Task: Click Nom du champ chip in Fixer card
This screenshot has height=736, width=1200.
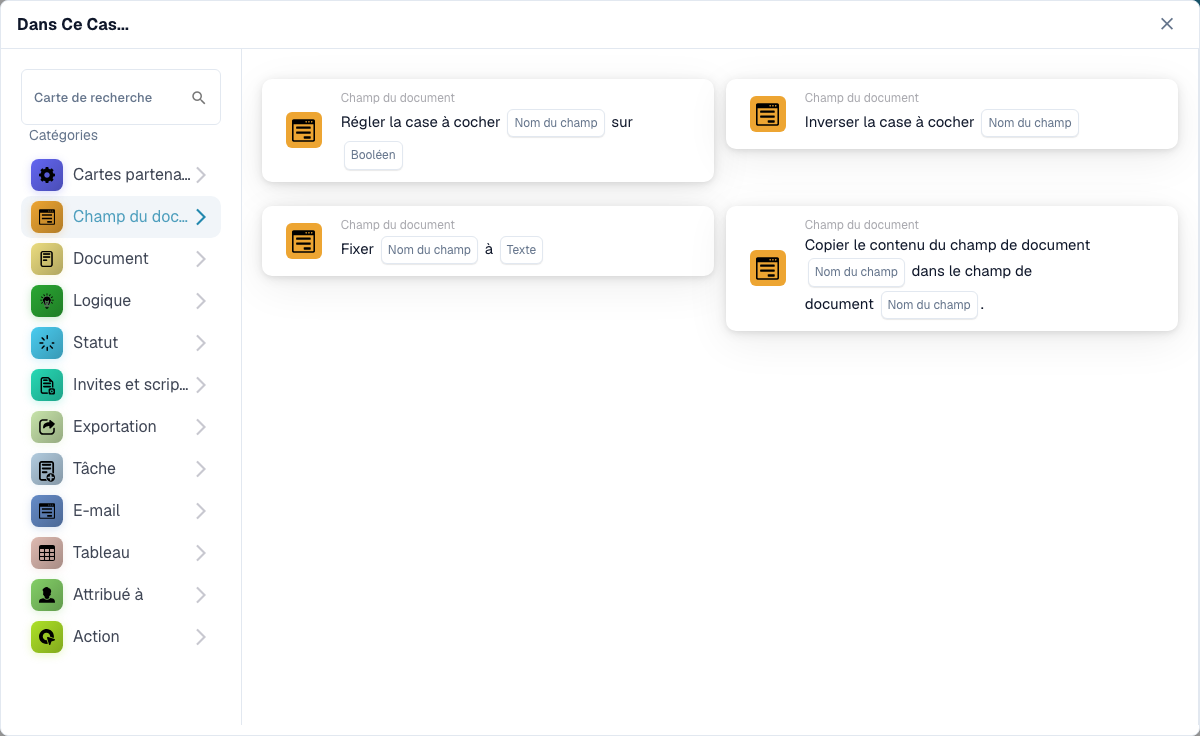Action: pos(429,250)
